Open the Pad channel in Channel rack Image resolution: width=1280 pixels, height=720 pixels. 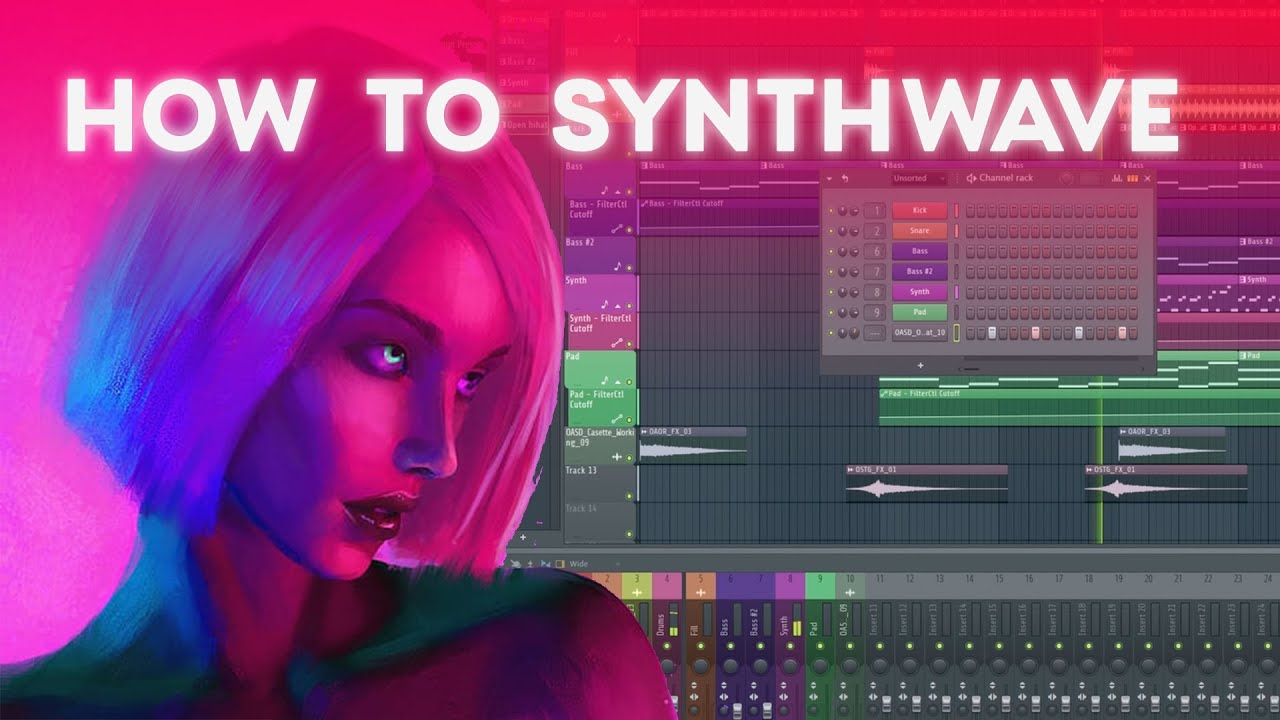(920, 312)
